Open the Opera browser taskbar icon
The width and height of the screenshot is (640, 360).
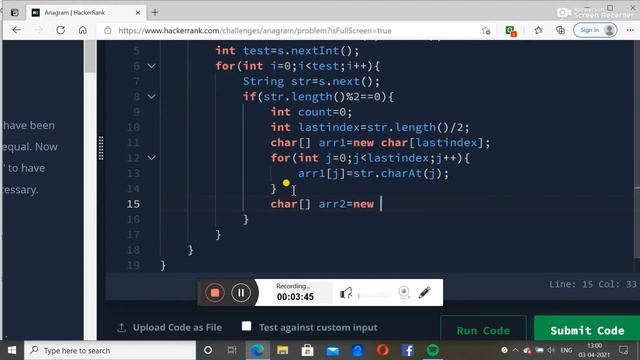click(x=382, y=350)
